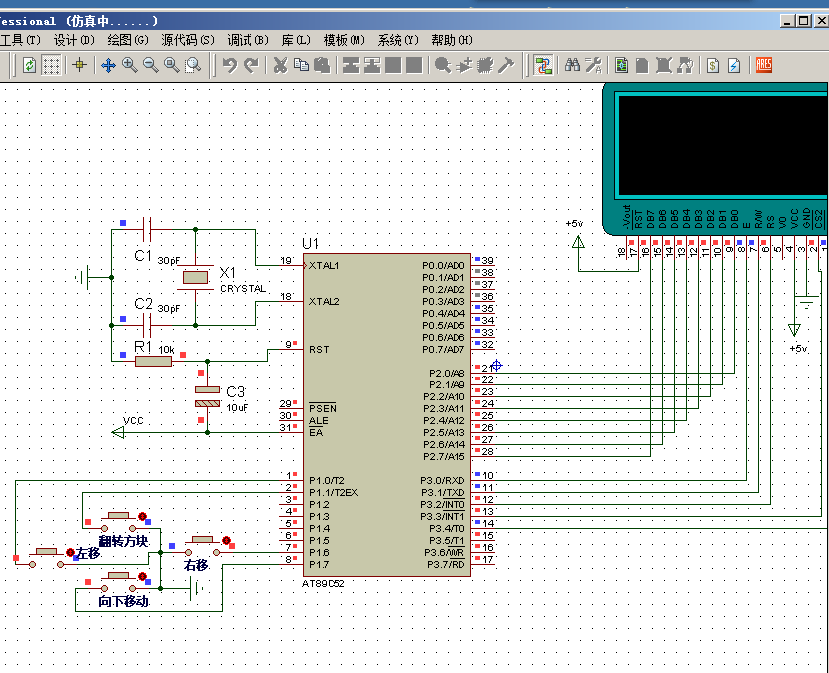Select the blue pan/center view arrows icon
This screenshot has height=673, width=829.
point(108,65)
